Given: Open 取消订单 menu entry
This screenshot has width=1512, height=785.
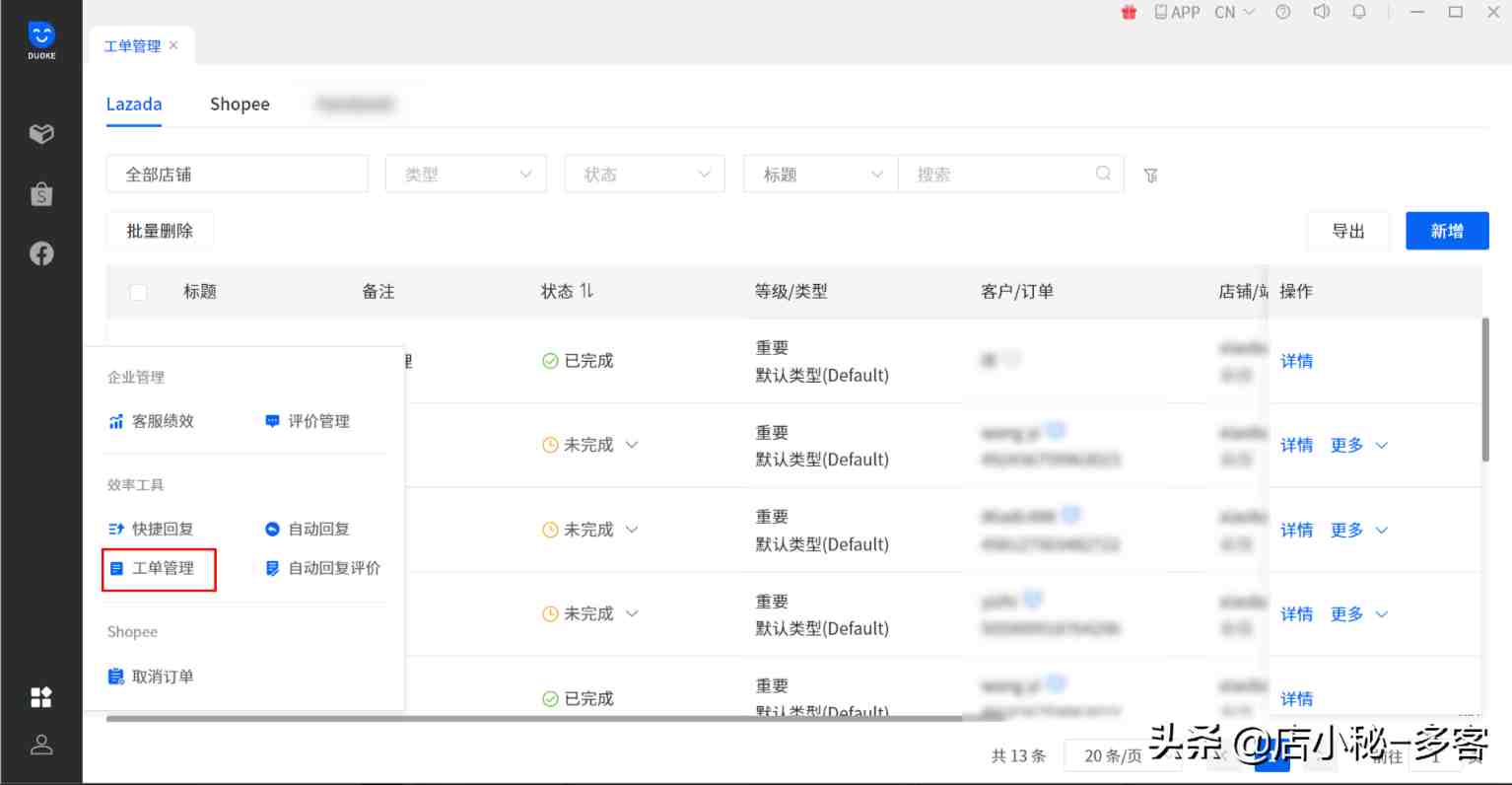Looking at the screenshot, I should (152, 677).
